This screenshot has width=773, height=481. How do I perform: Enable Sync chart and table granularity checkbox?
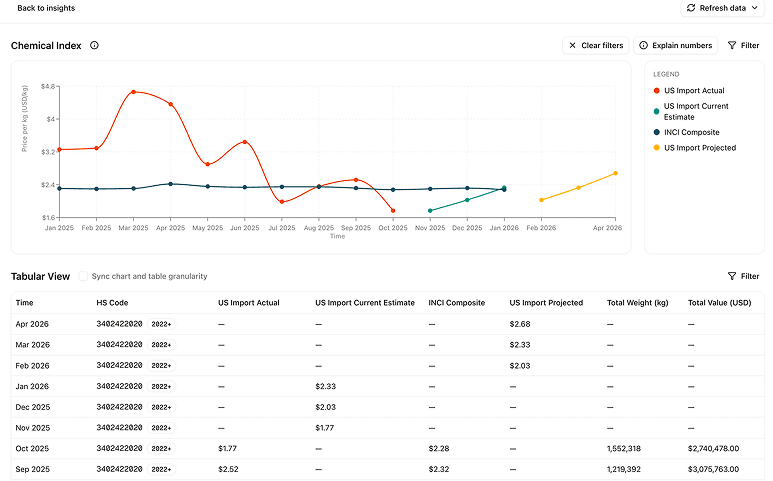click(84, 276)
